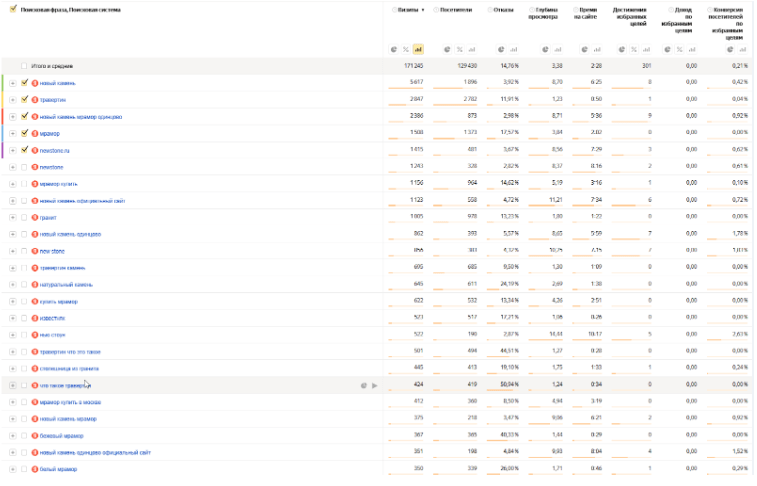This screenshot has width=757, height=486.
Task: Show pie chart for Доход по избранным целям
Action: coord(667,49)
